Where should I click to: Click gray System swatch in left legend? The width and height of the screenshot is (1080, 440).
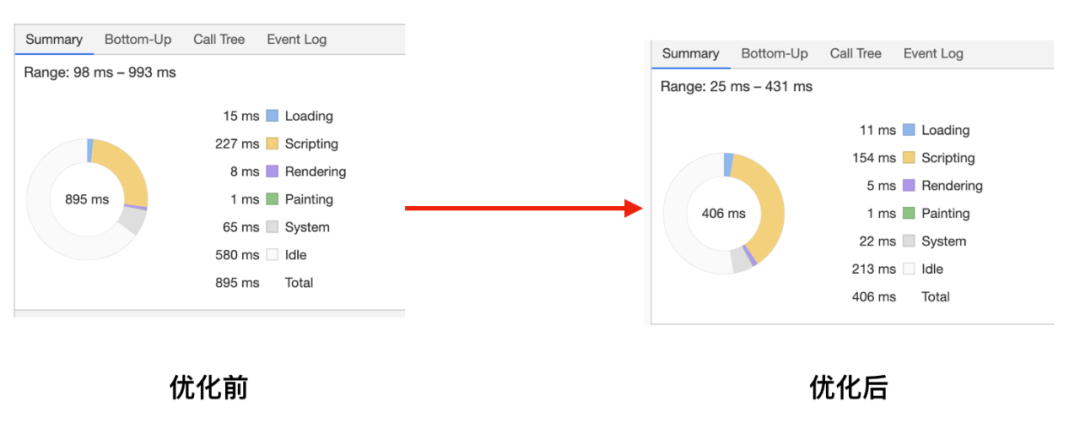pos(272,227)
